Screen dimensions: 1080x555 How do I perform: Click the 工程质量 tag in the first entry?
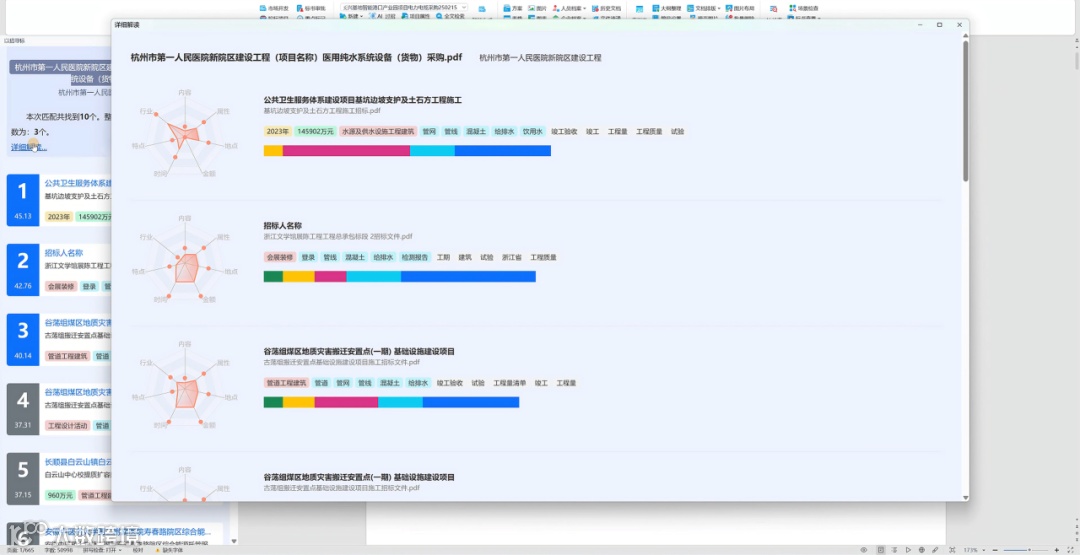[x=649, y=131]
